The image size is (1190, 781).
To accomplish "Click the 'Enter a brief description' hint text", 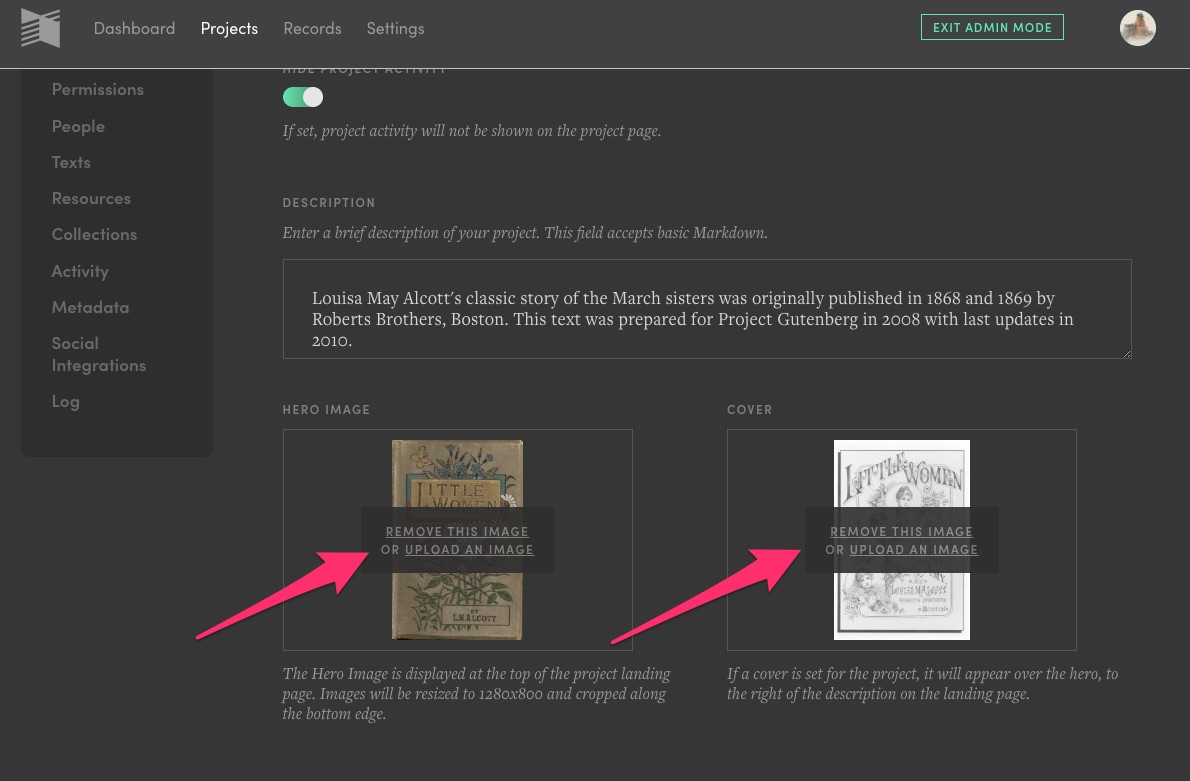I will click(x=525, y=232).
